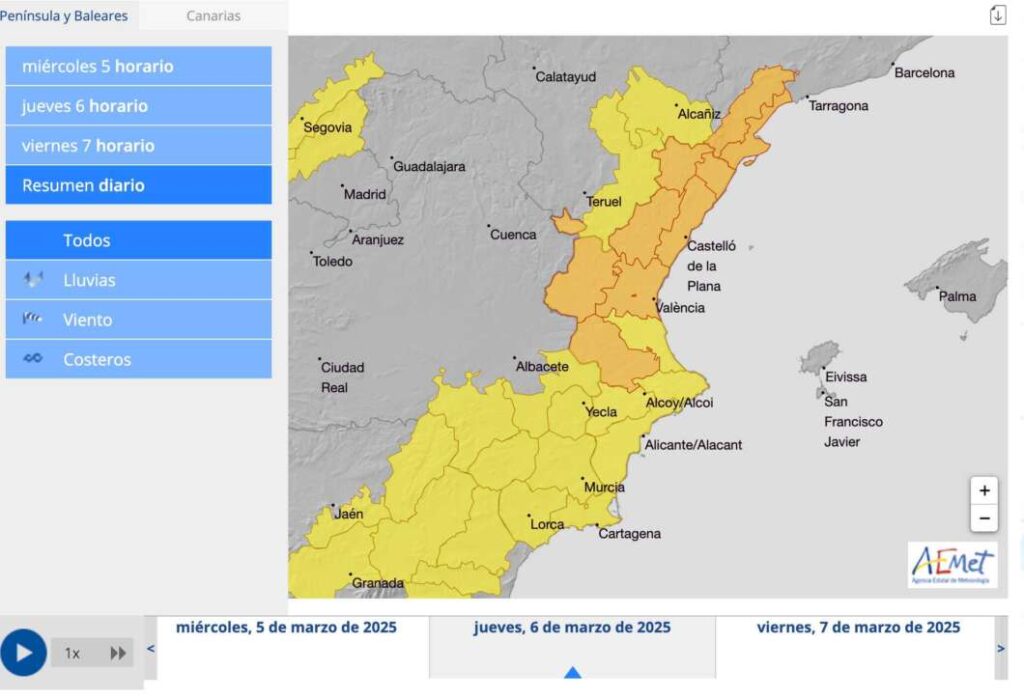
Task: Select viernes, 7 de marzo de 2025
Action: pyautogui.click(x=858, y=628)
